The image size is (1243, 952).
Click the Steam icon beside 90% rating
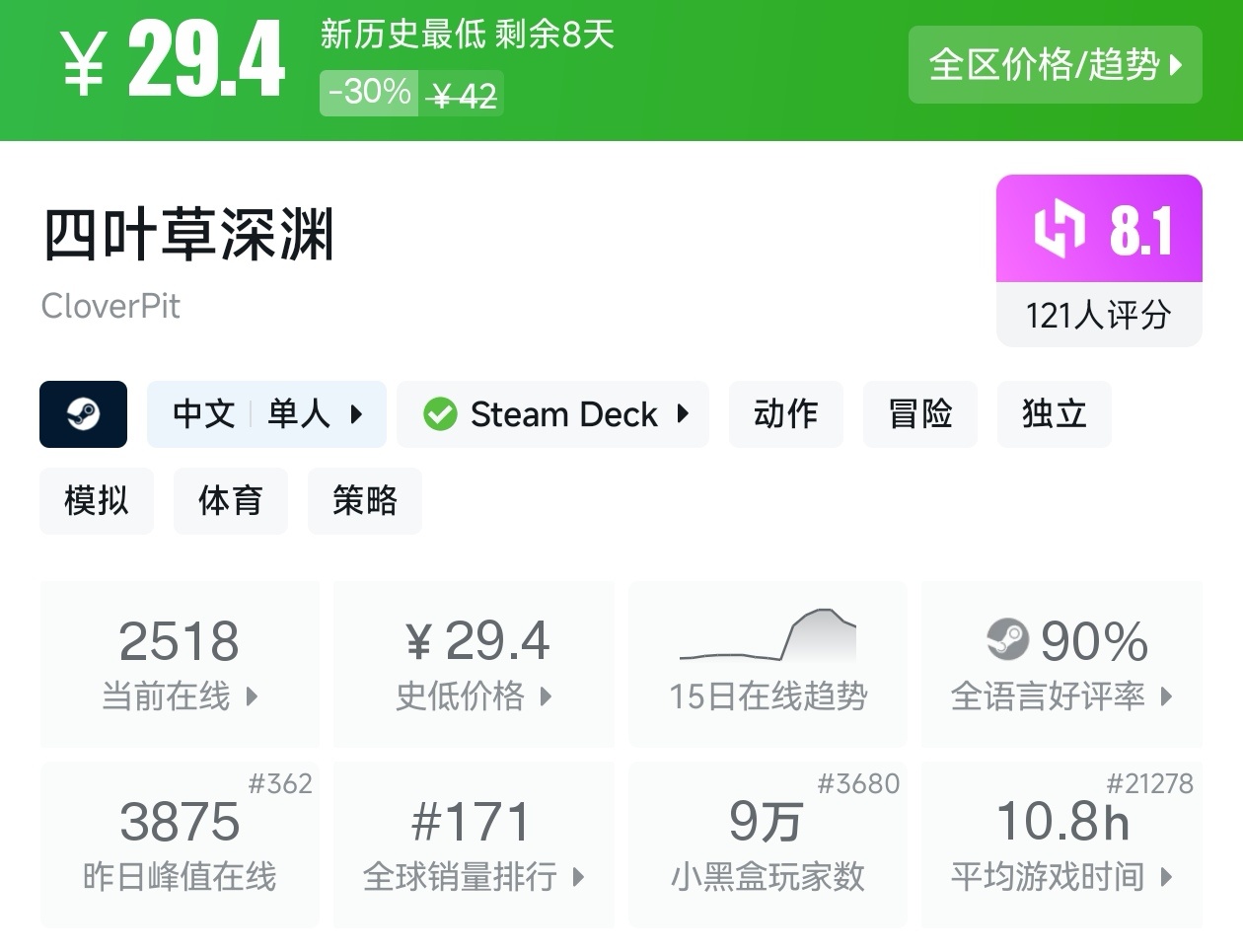coord(1007,640)
